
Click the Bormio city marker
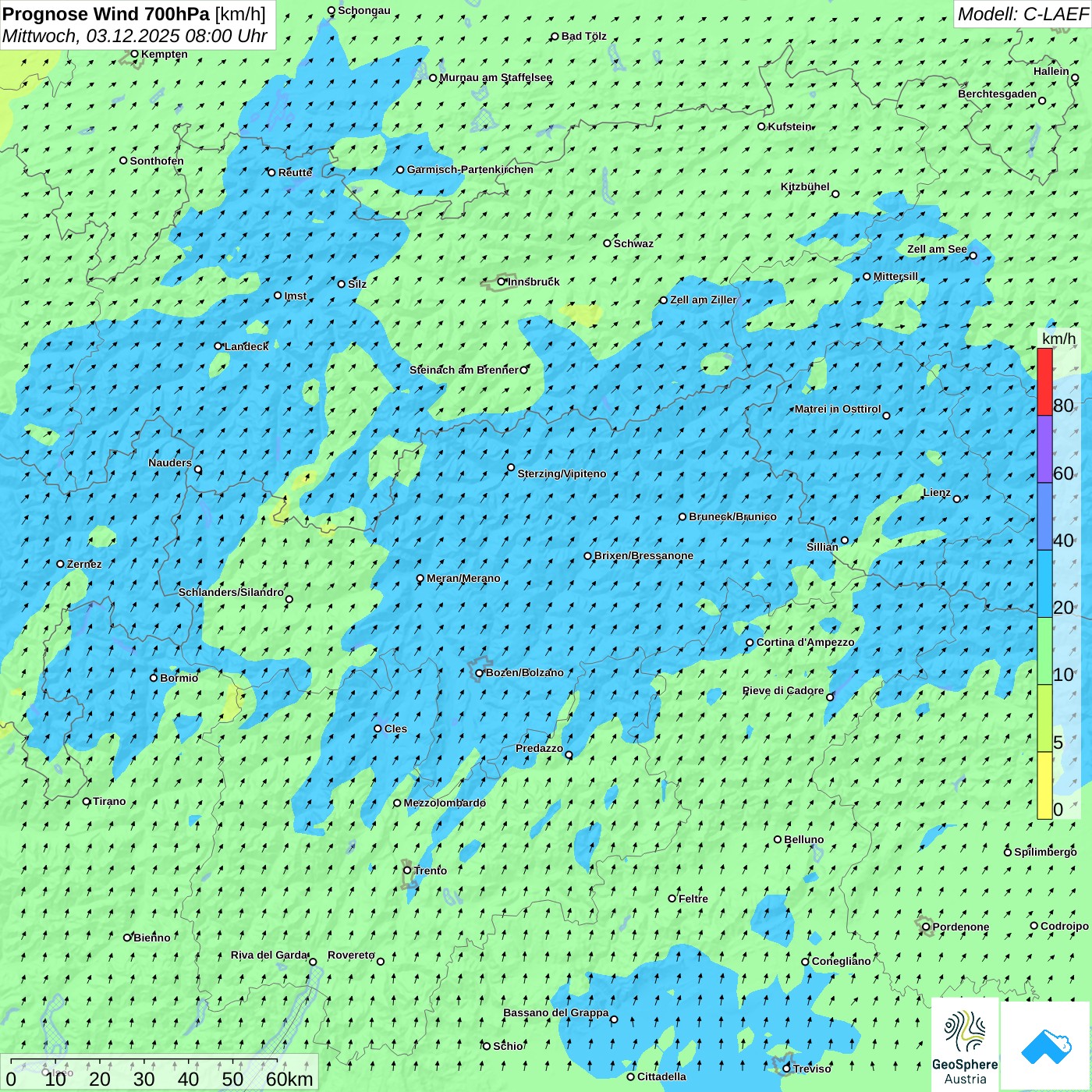coord(154,678)
